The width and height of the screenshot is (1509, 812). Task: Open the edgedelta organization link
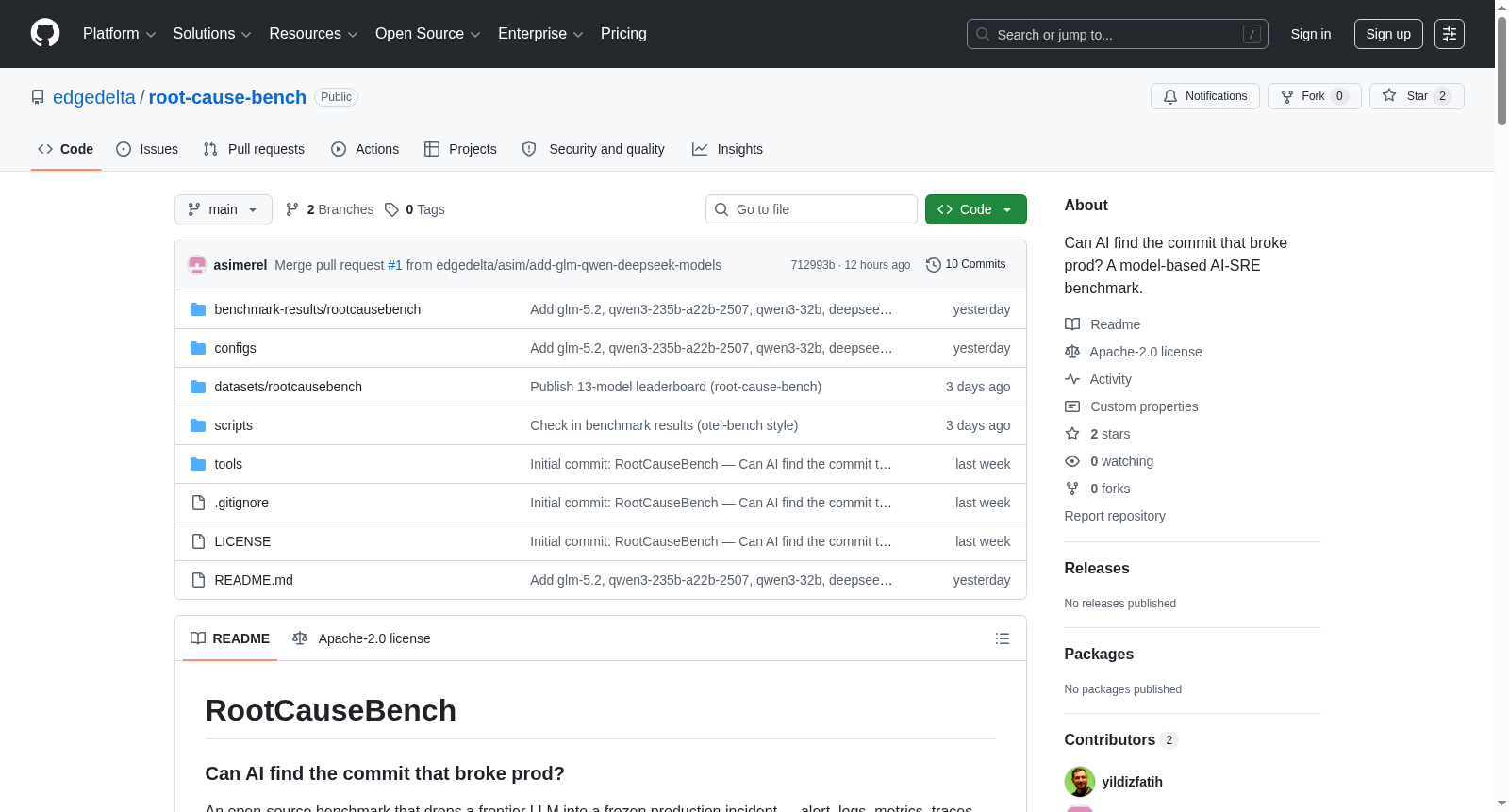point(94,97)
